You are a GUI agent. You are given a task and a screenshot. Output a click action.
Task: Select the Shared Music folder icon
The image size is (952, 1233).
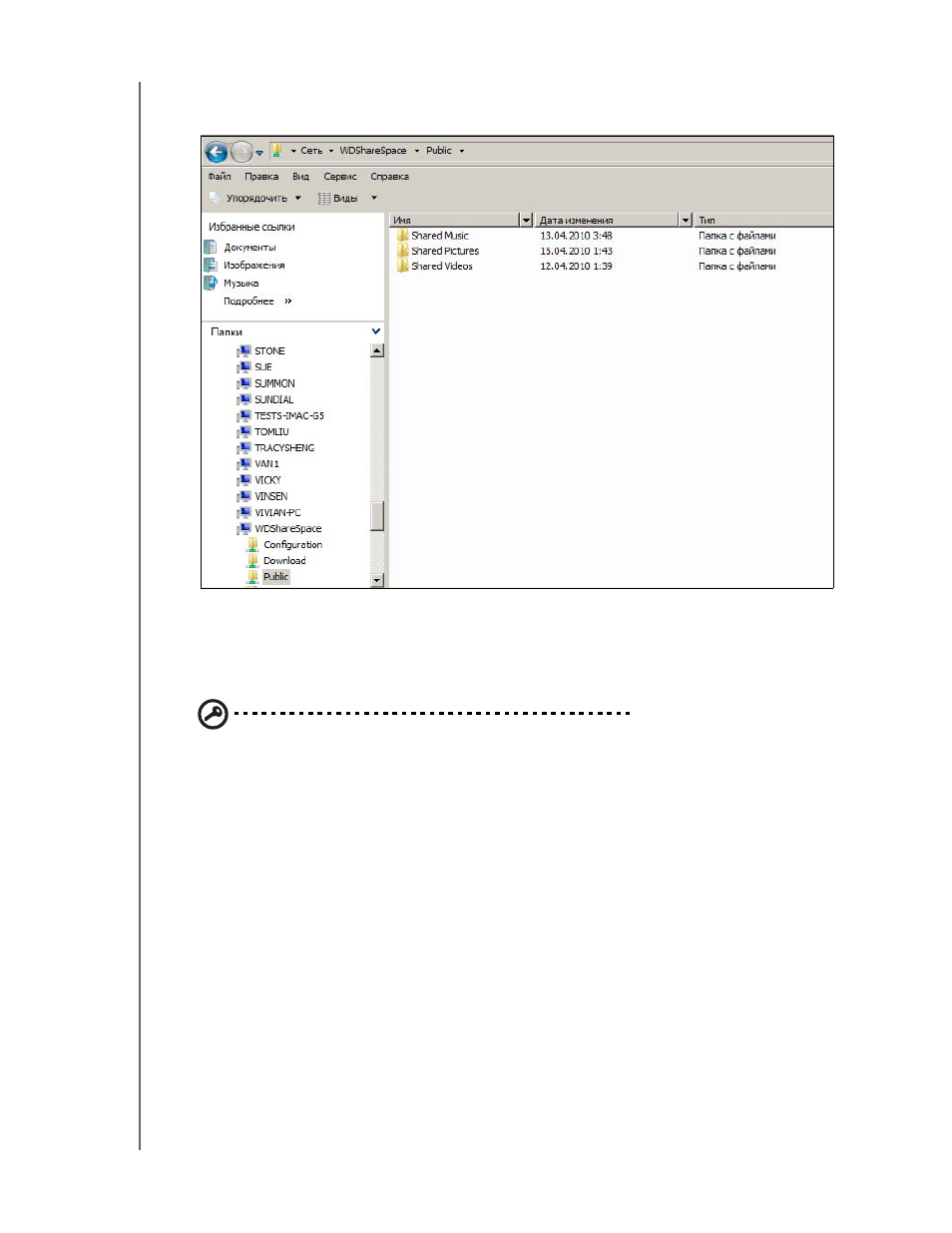click(402, 236)
